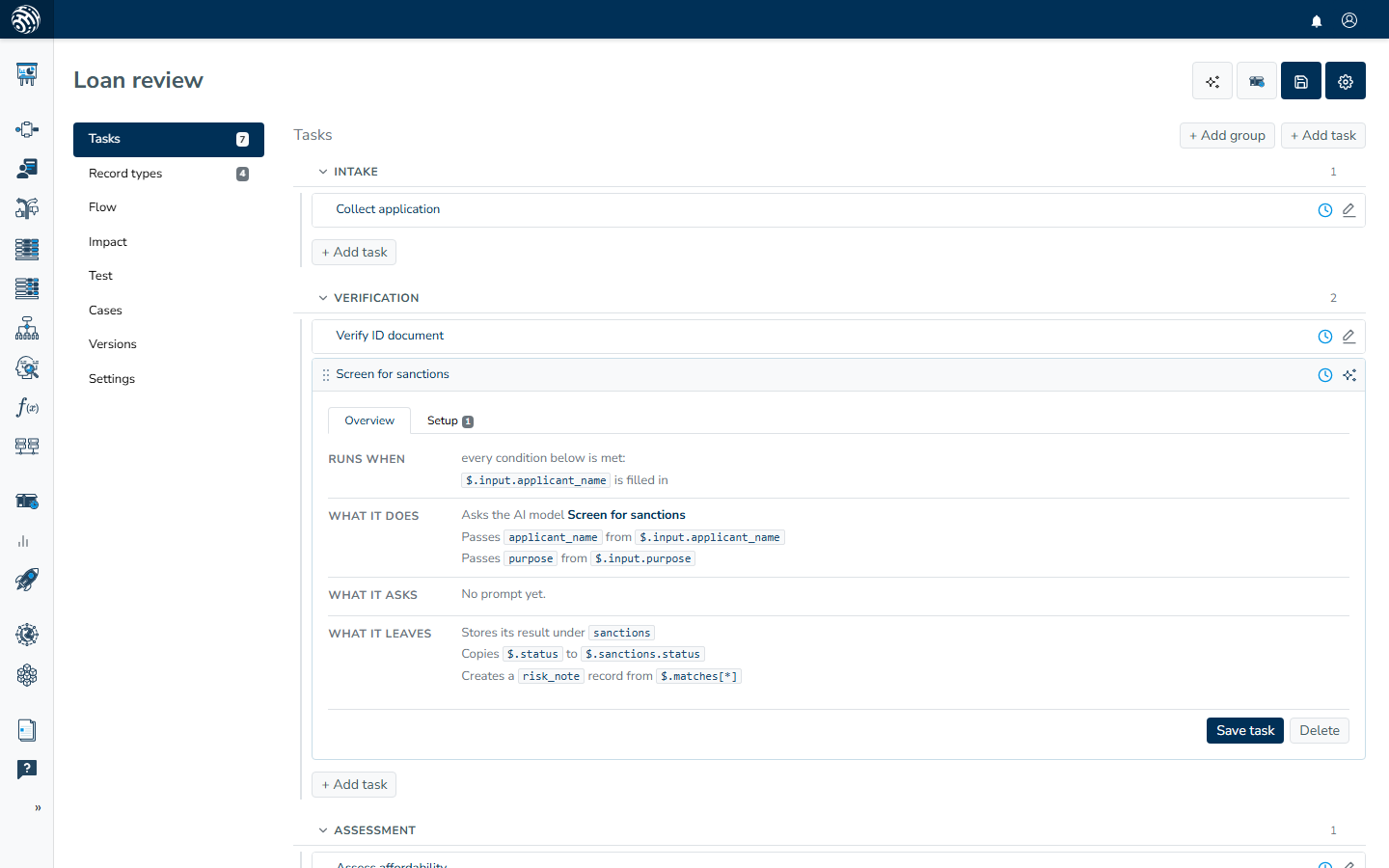The width and height of the screenshot is (1389, 868).
Task: Open the f(x) functions sidebar icon
Action: [27, 407]
